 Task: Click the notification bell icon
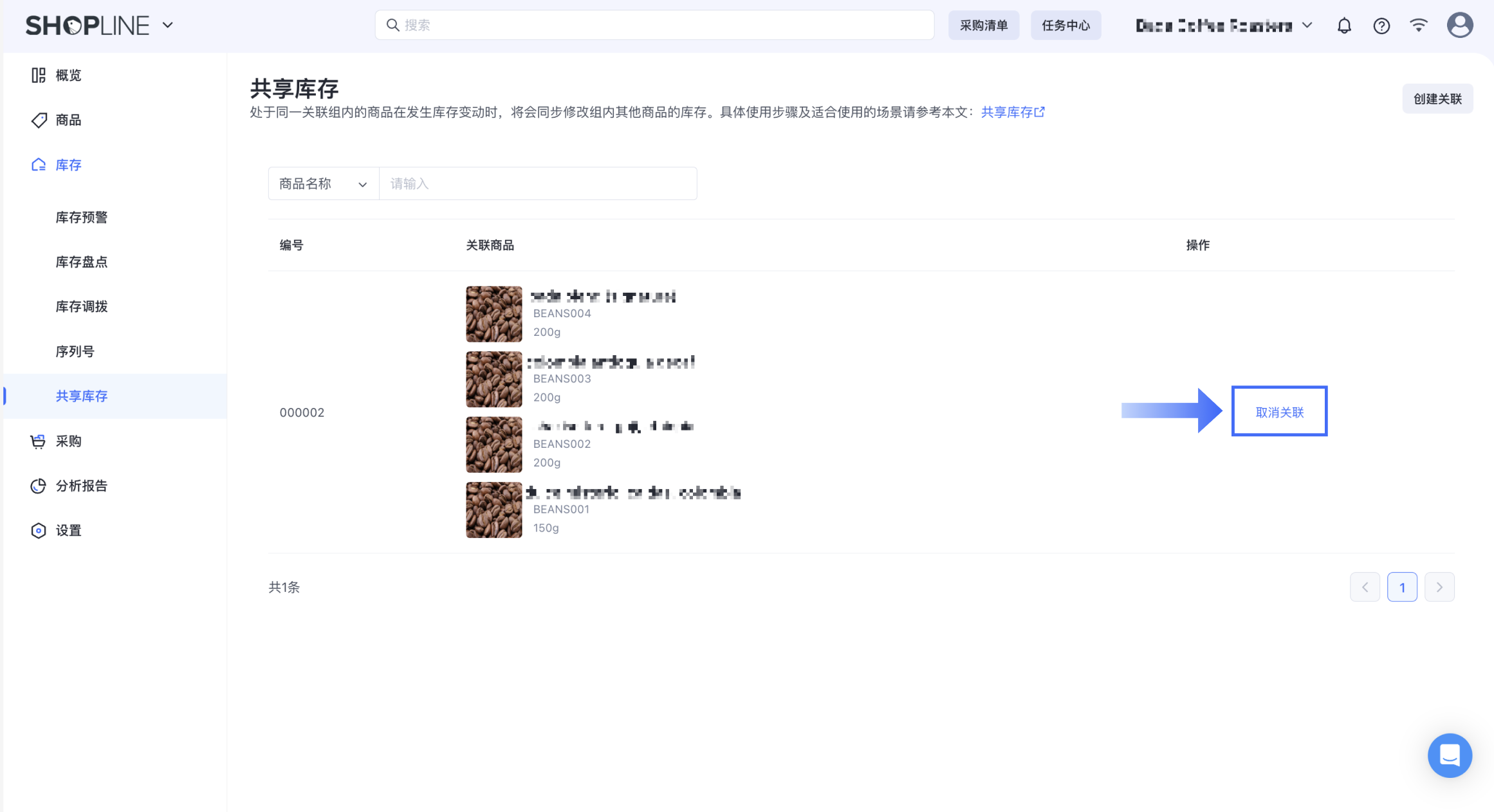(x=1344, y=26)
